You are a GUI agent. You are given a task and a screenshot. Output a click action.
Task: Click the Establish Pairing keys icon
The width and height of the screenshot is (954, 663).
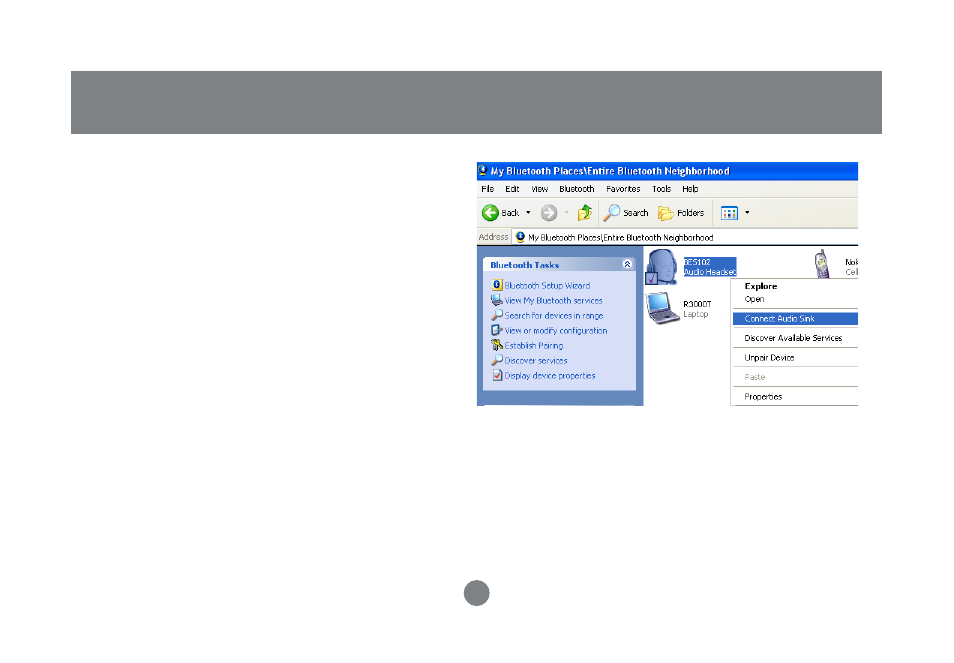click(496, 345)
